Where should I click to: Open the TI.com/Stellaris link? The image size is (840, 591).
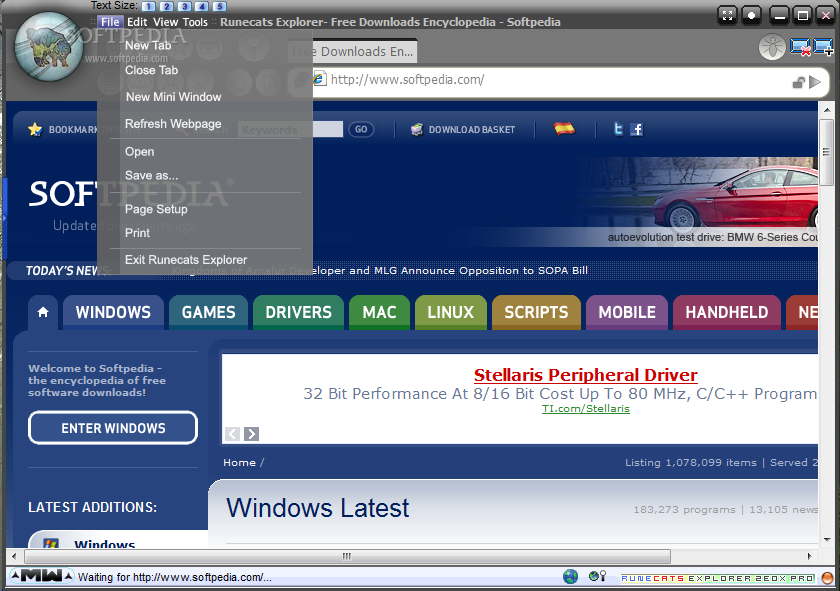pos(586,409)
